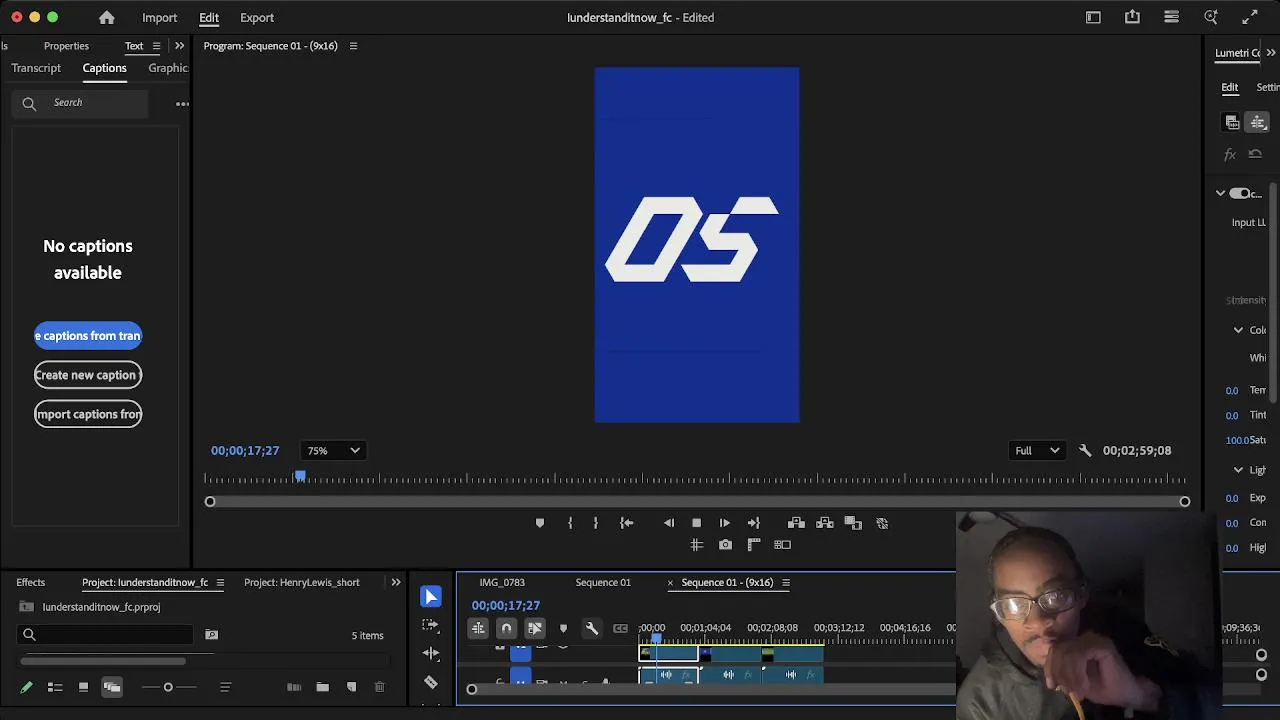Maximize video output fullscreen icon
The image size is (1280, 720).
[x=1250, y=17]
